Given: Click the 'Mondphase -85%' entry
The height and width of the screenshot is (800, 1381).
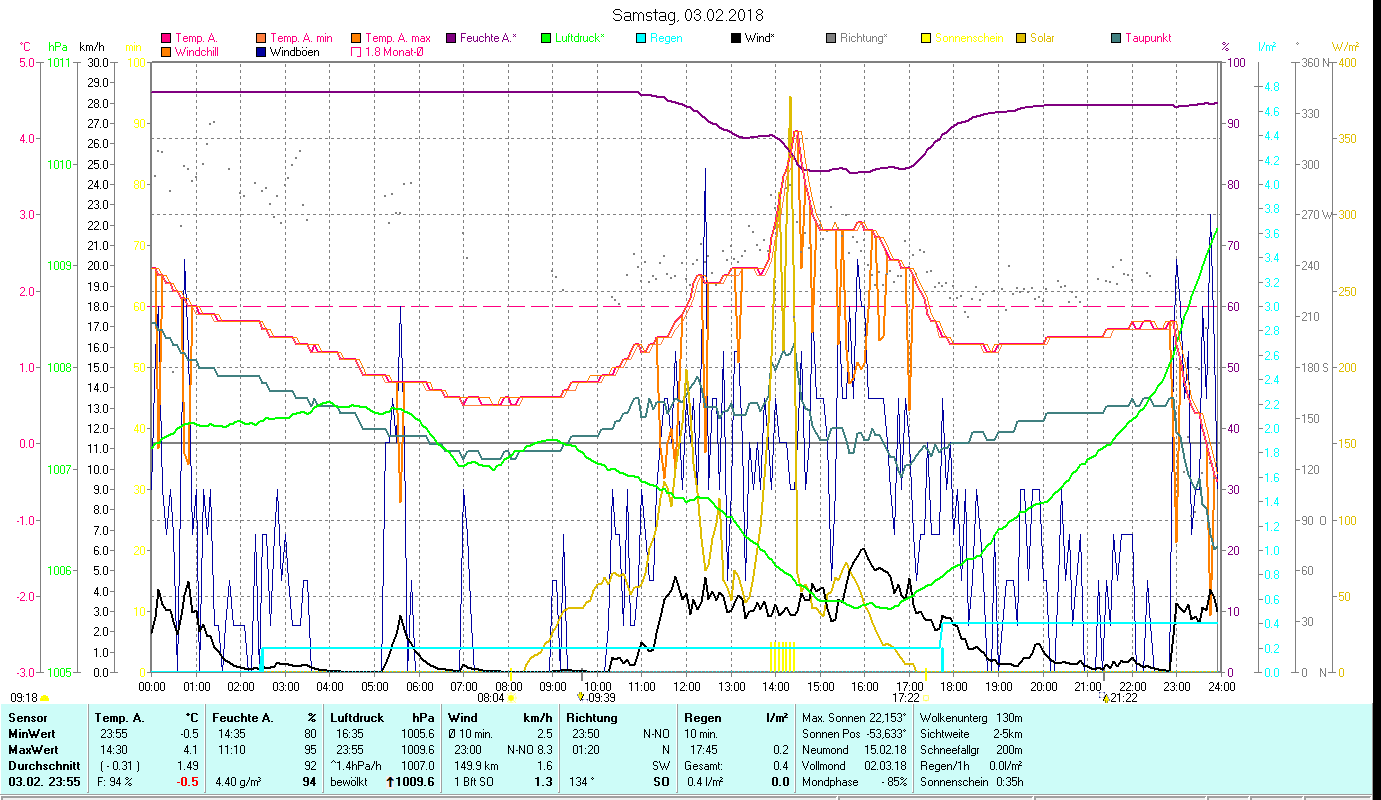Looking at the screenshot, I should coord(855,782).
